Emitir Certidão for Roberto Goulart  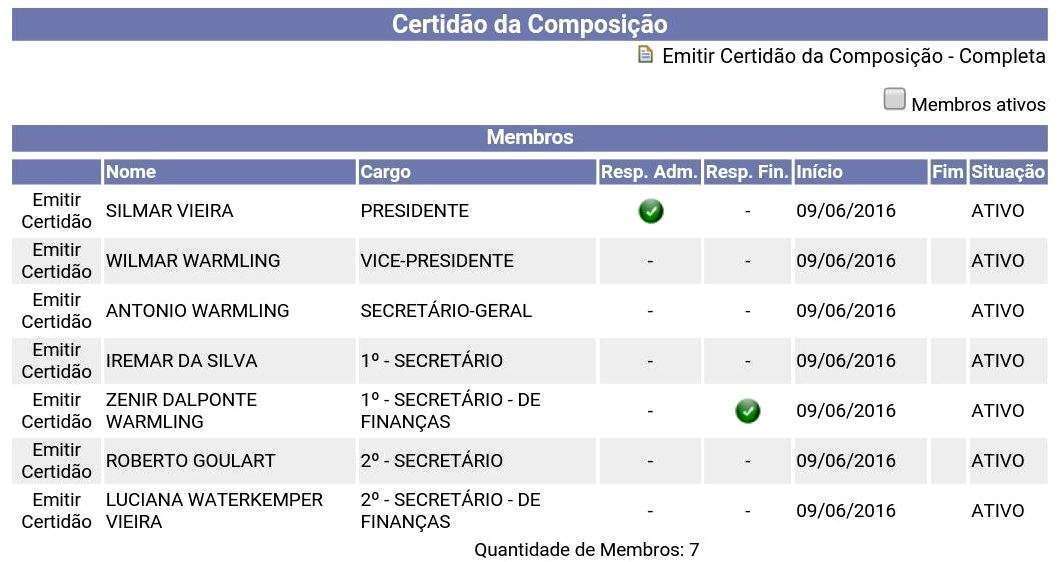tap(57, 461)
